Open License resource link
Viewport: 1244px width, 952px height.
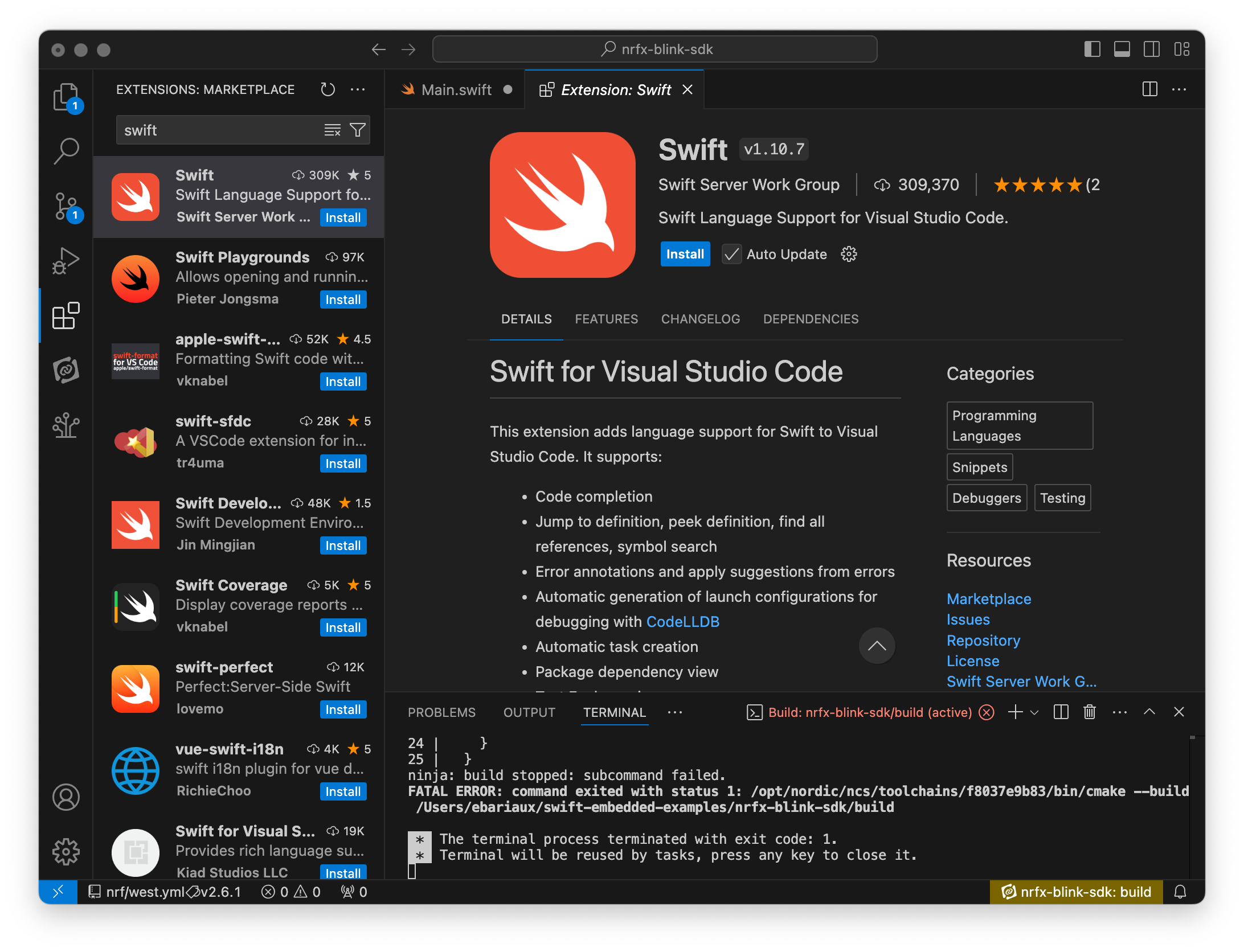click(x=973, y=661)
